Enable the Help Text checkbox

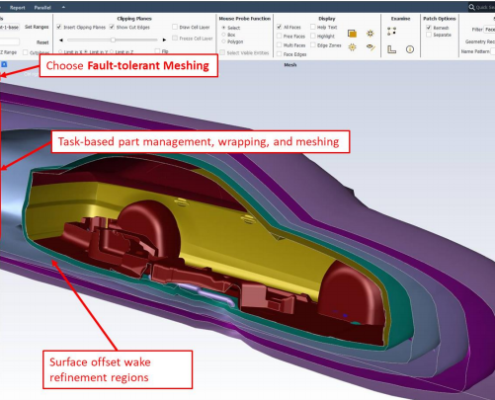coord(313,27)
